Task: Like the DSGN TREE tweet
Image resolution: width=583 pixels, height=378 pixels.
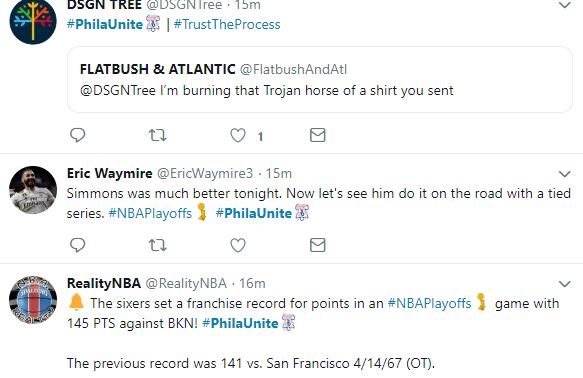Action: (x=238, y=135)
